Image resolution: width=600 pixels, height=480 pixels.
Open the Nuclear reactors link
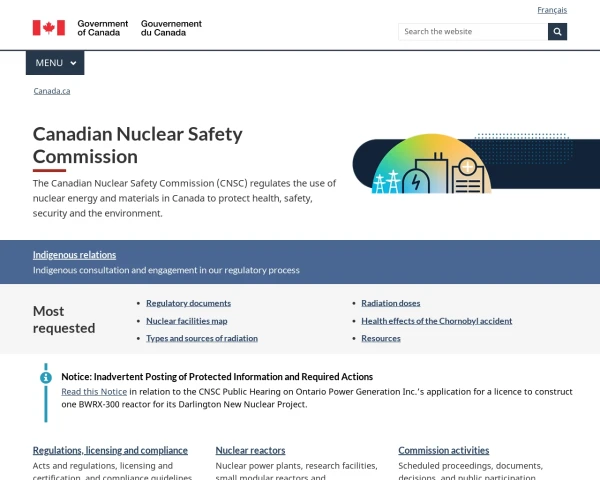point(250,450)
